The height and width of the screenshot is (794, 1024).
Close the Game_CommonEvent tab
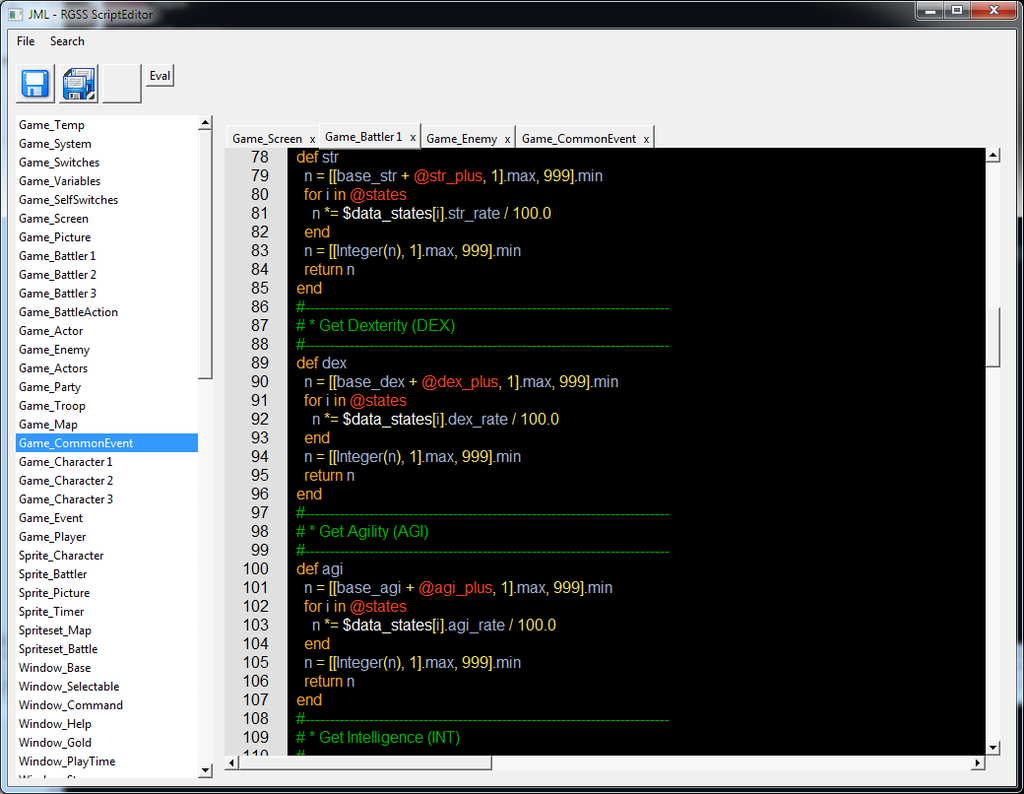(x=646, y=139)
